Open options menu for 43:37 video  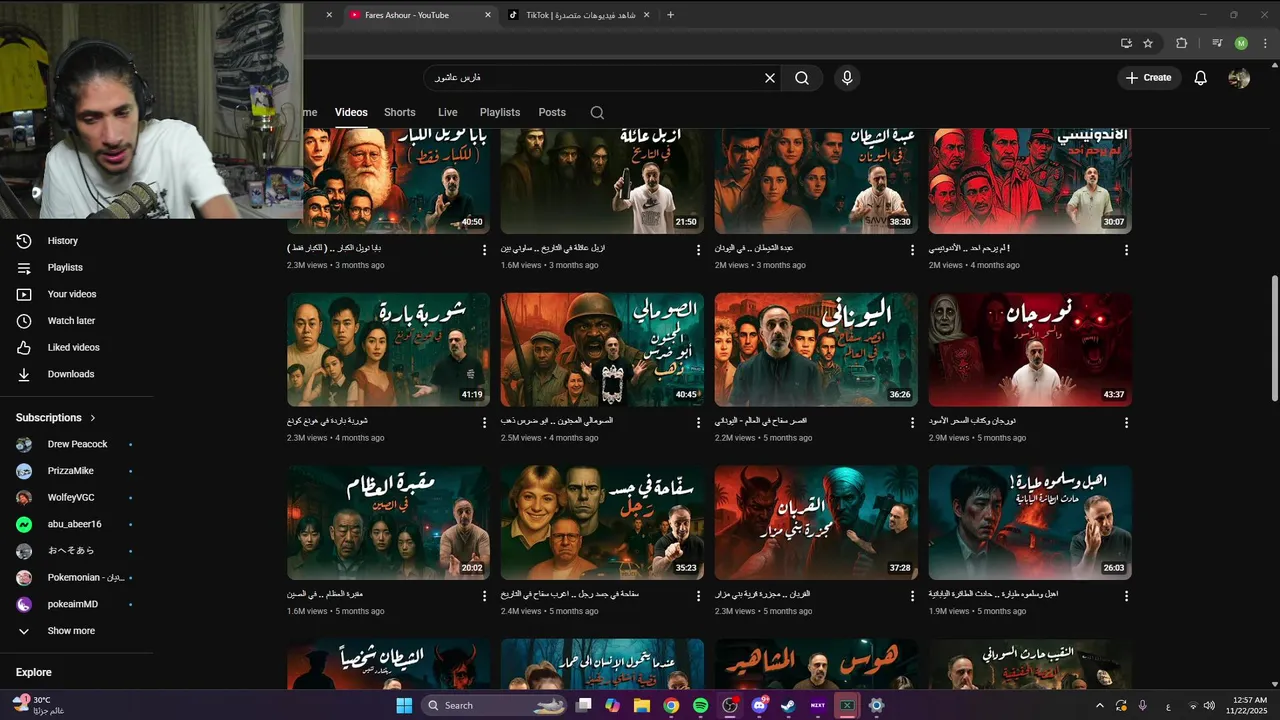coord(1126,423)
